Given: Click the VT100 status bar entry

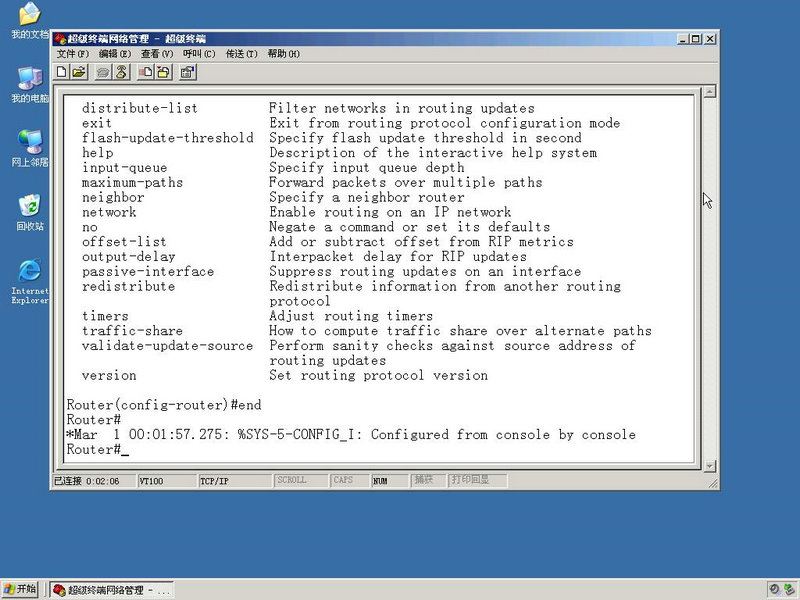Looking at the screenshot, I should [x=166, y=481].
